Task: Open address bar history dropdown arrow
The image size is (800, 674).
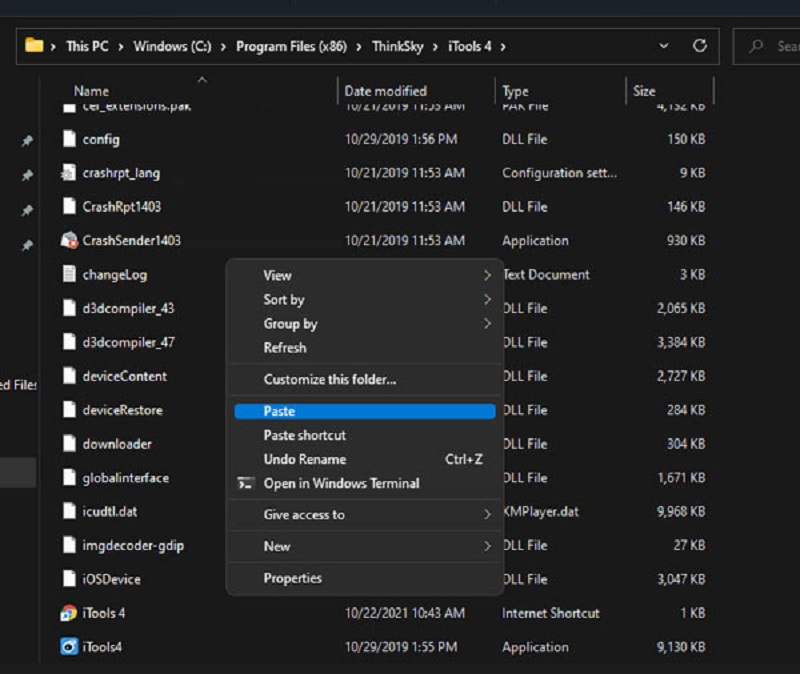Action: tap(664, 46)
